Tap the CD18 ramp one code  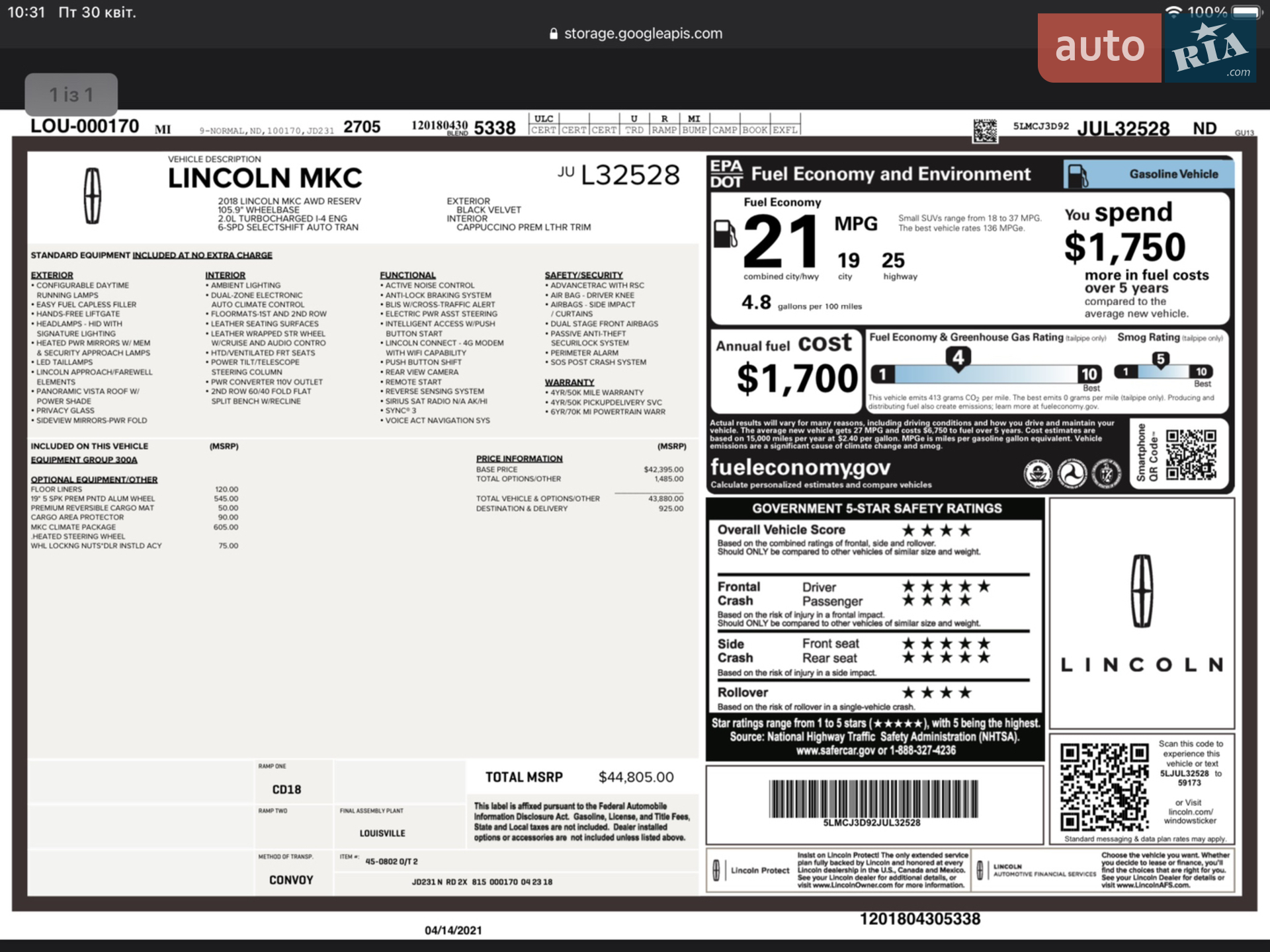pyautogui.click(x=286, y=789)
